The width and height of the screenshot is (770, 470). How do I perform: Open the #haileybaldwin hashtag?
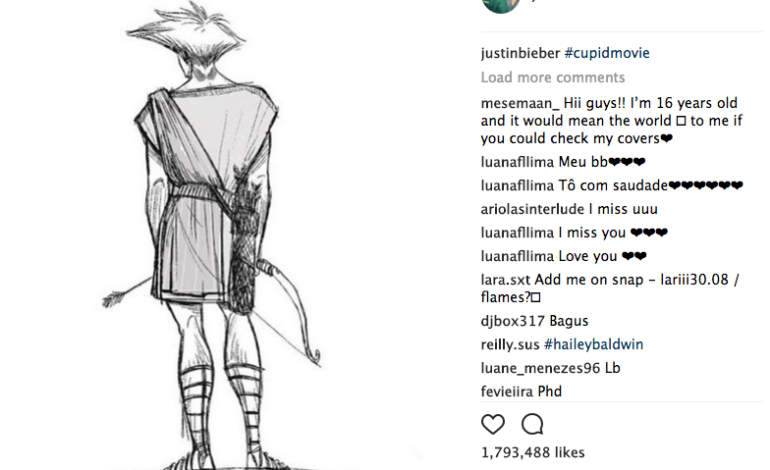[x=594, y=344]
